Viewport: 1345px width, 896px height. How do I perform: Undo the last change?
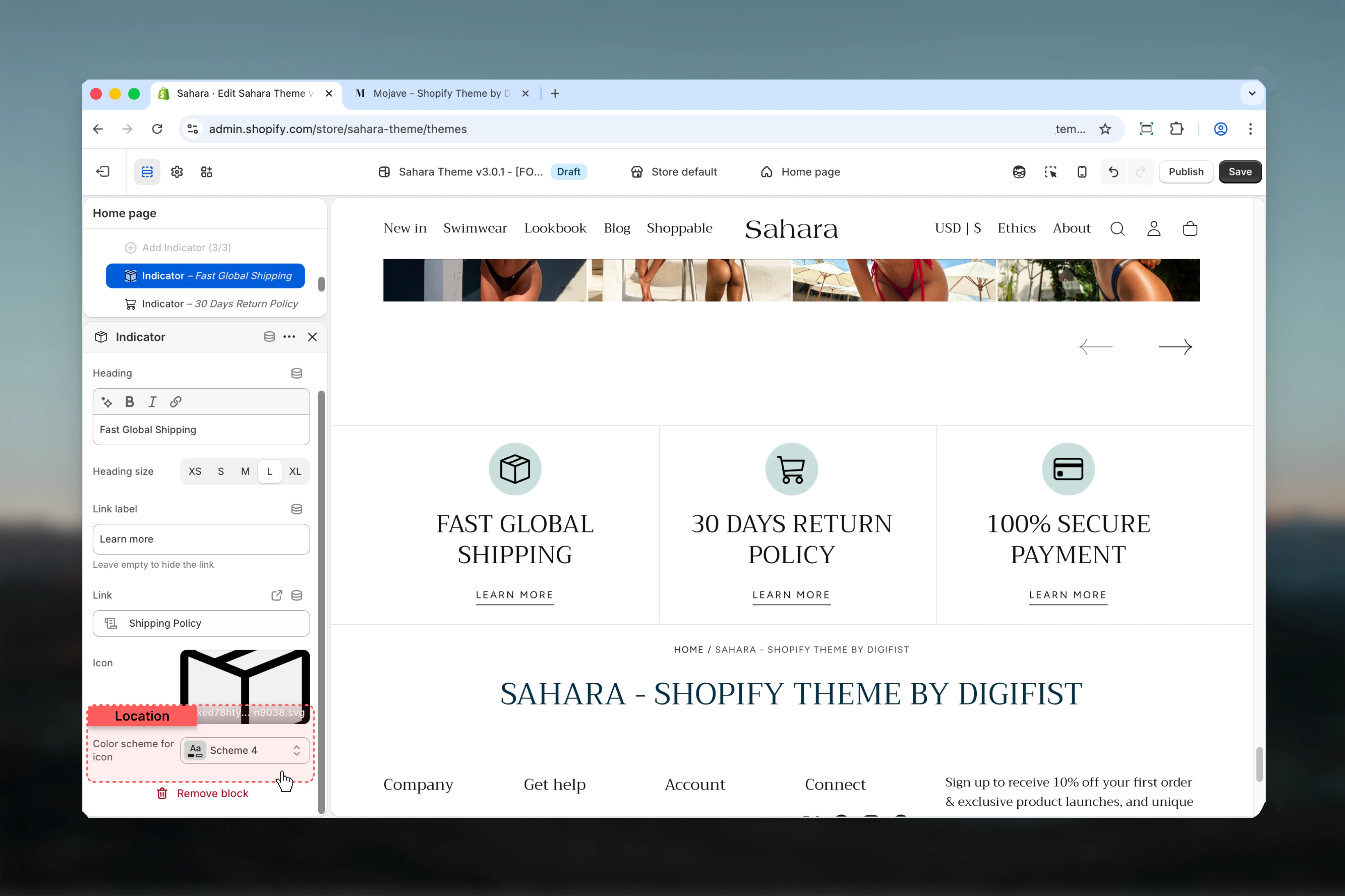(1113, 172)
